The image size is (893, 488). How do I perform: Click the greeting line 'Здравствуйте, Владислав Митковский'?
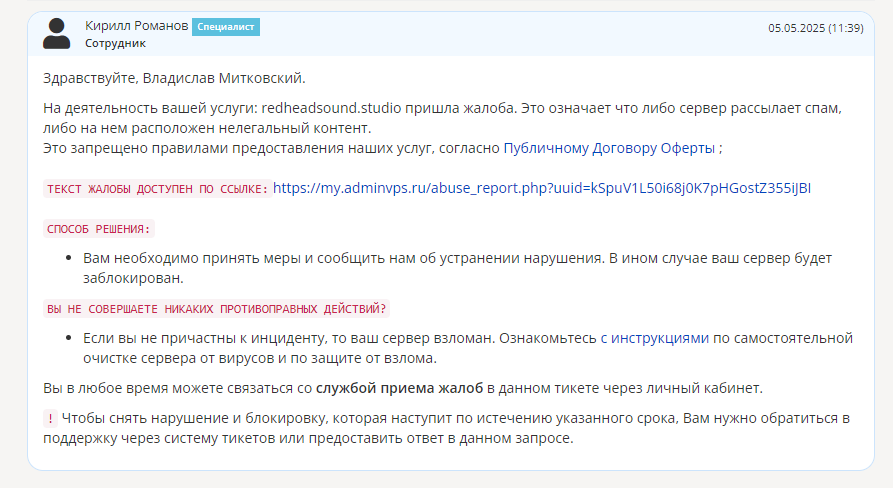point(174,78)
